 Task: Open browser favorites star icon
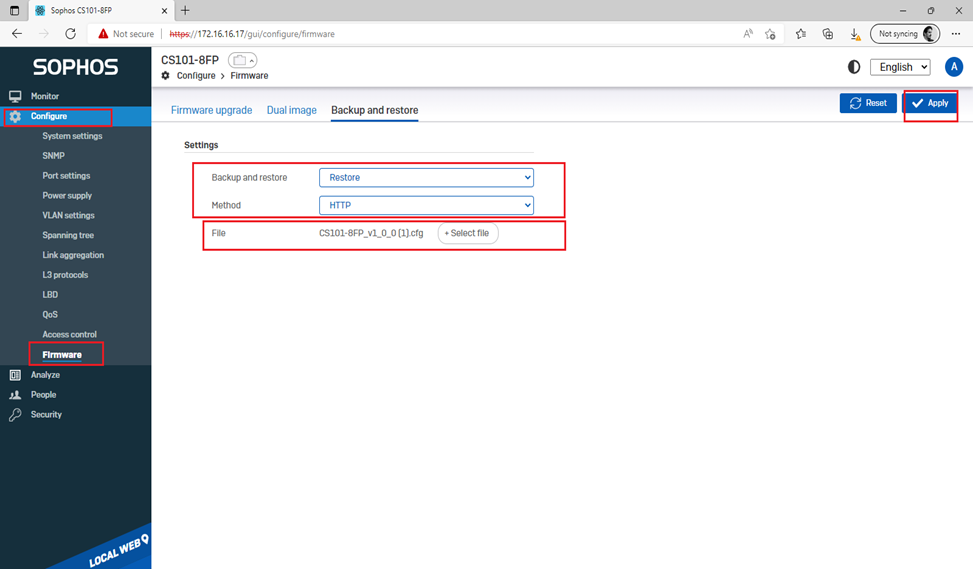click(x=800, y=34)
